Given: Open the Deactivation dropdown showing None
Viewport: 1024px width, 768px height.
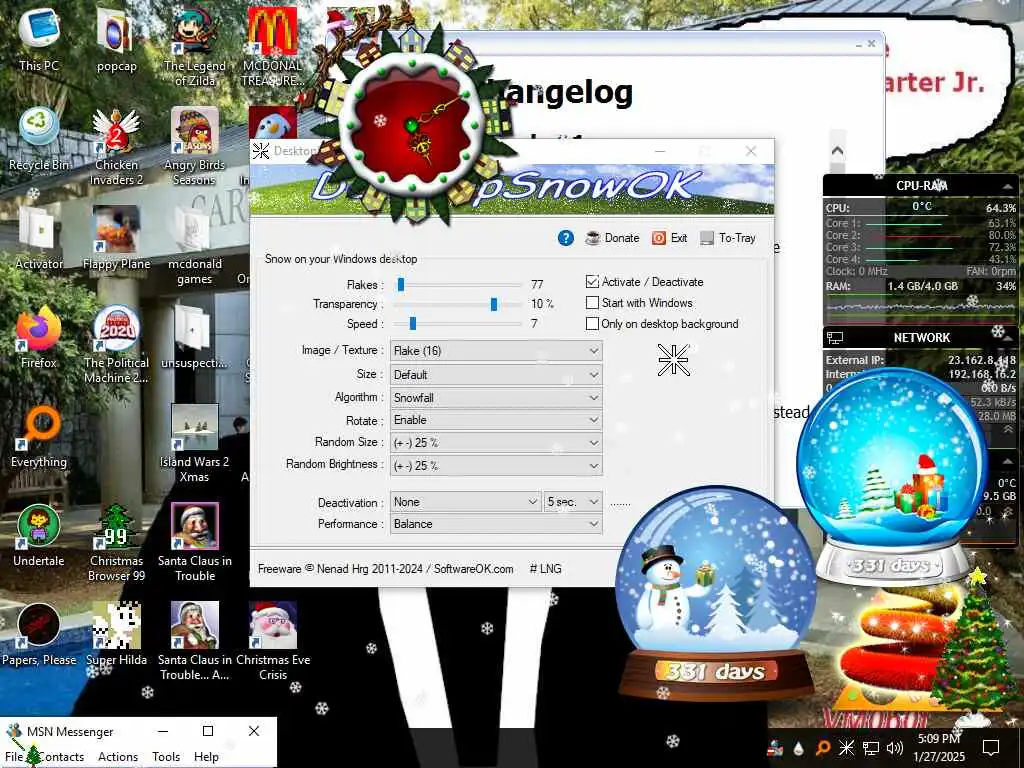Looking at the screenshot, I should 466,502.
